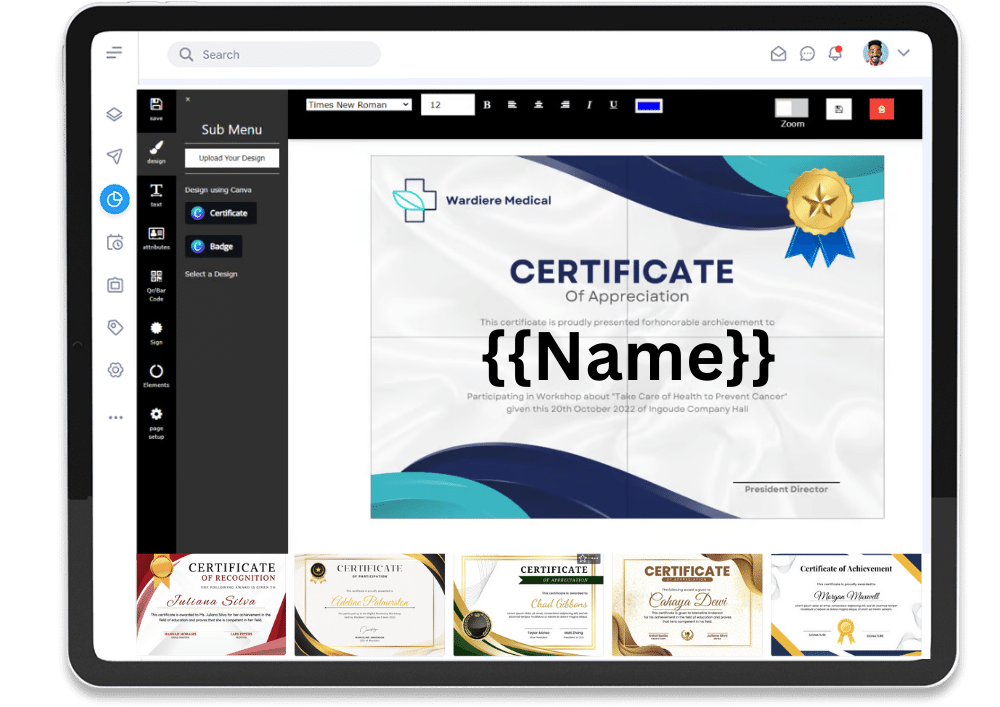Select the paper plane send icon
This screenshot has width=1000, height=707.
(114, 156)
